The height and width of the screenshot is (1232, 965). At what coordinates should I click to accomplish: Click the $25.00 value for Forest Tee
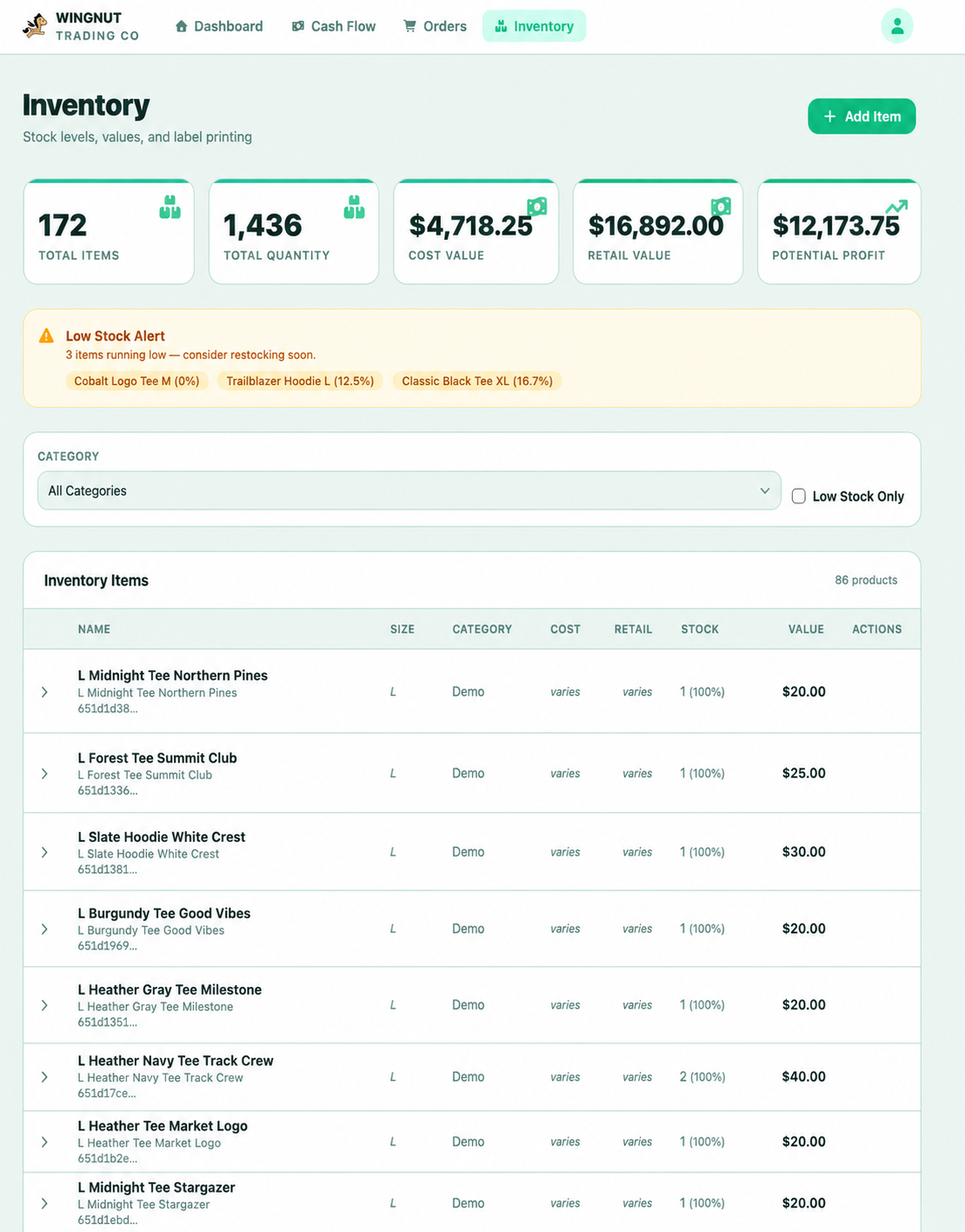tap(803, 773)
